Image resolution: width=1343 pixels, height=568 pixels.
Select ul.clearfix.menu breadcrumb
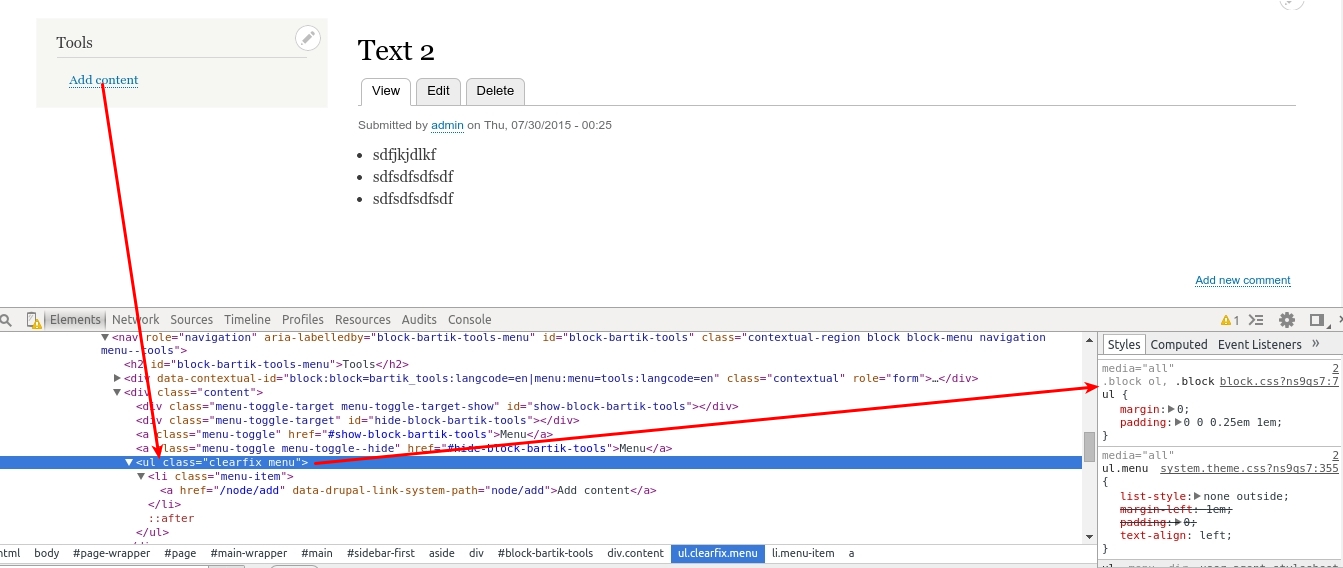click(718, 553)
